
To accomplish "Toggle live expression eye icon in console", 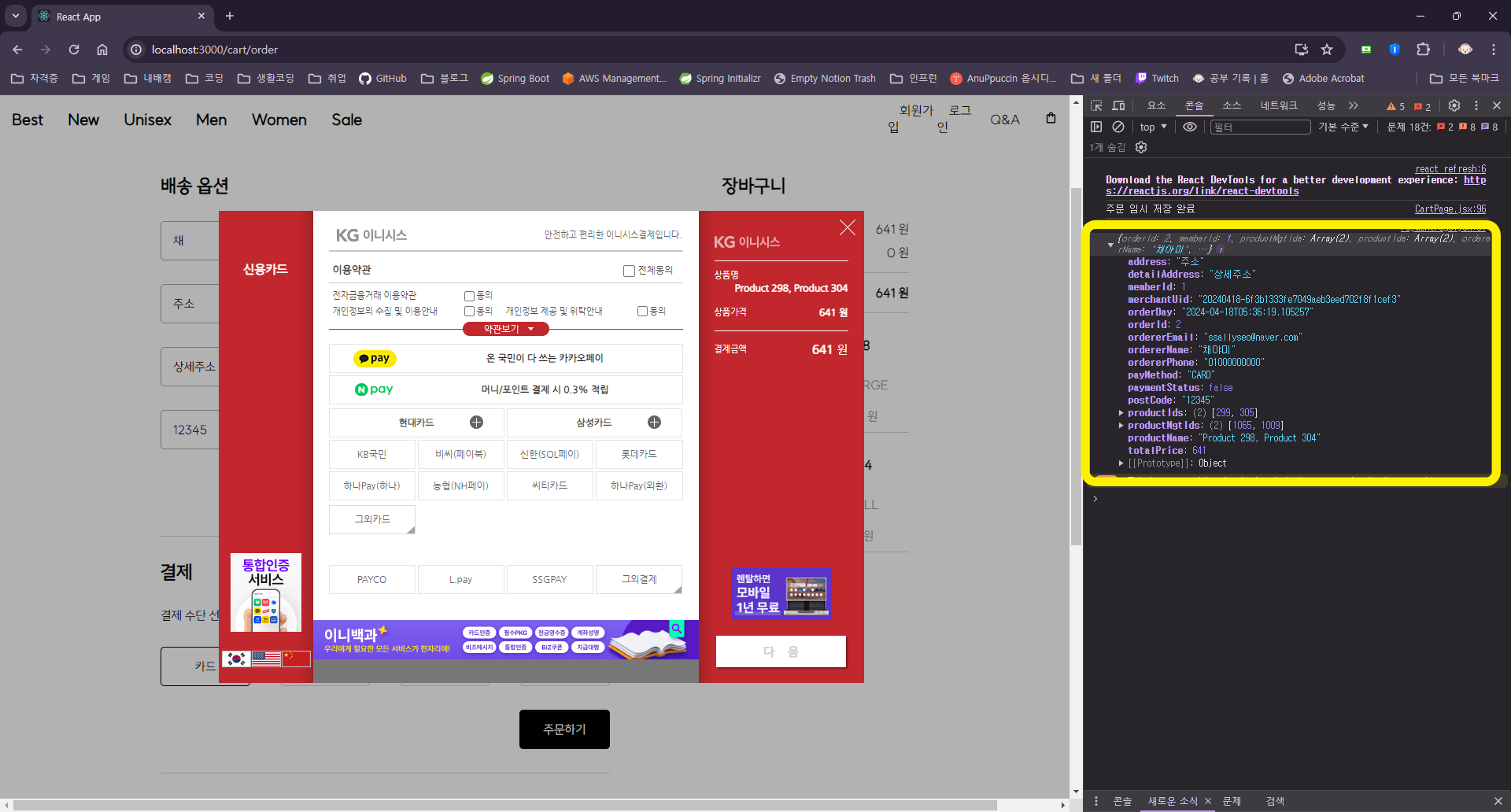I will 1190,127.
